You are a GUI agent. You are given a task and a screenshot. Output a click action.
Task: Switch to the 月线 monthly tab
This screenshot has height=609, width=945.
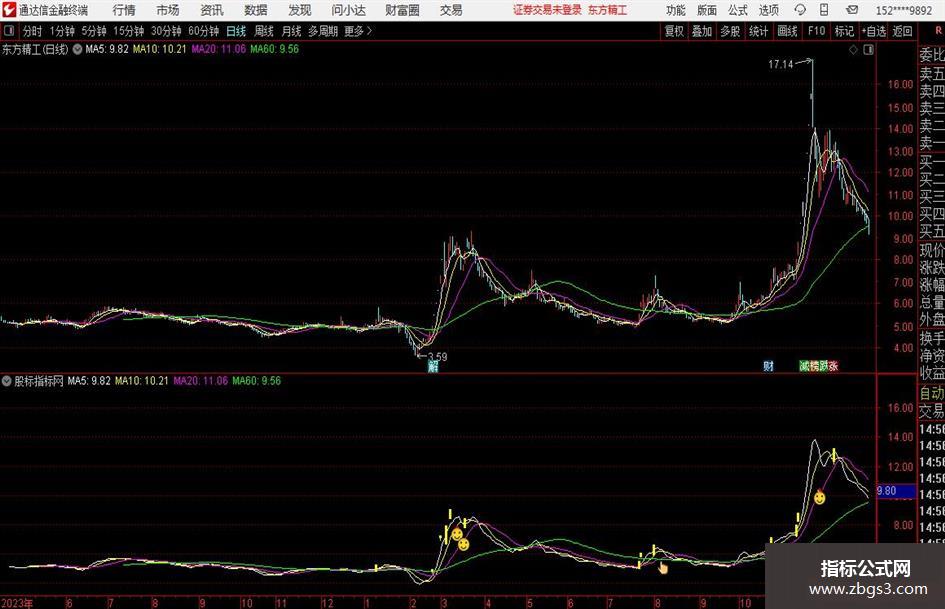tap(291, 31)
